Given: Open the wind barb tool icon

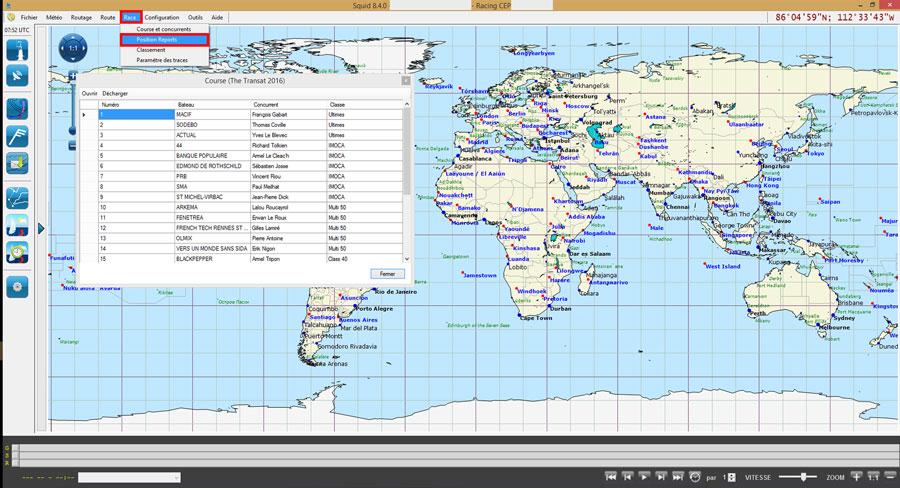Looking at the screenshot, I should [x=17, y=136].
